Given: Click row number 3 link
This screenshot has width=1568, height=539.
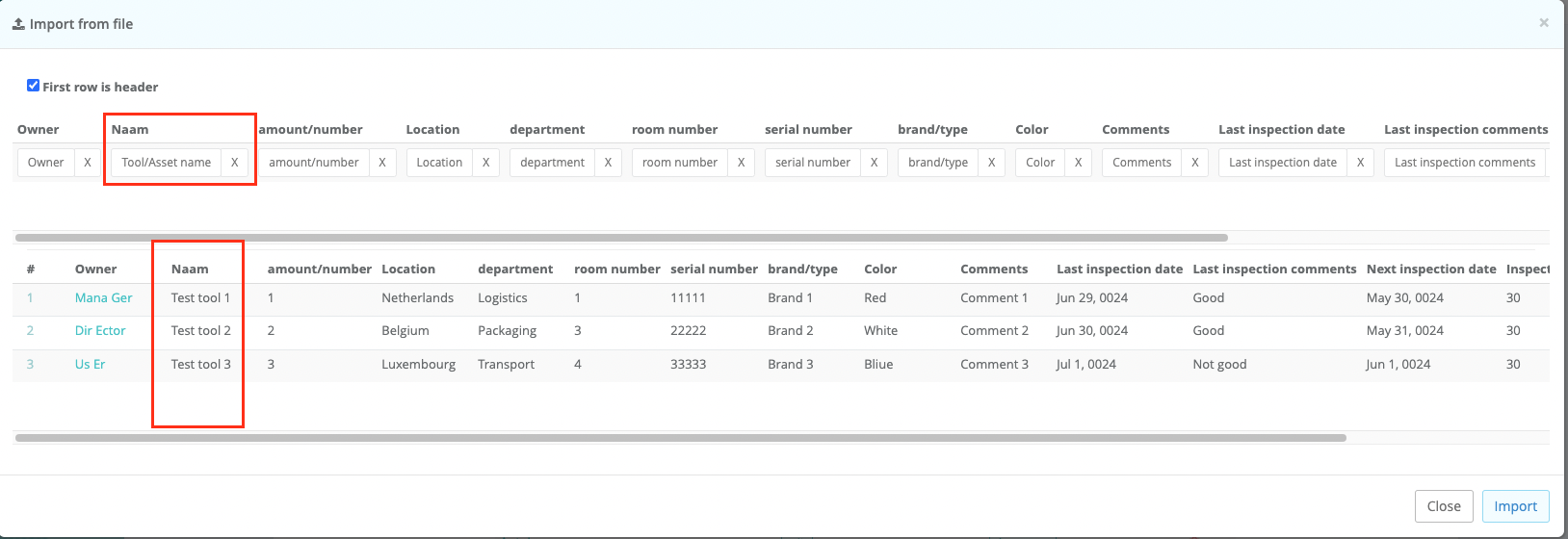Looking at the screenshot, I should (x=30, y=365).
